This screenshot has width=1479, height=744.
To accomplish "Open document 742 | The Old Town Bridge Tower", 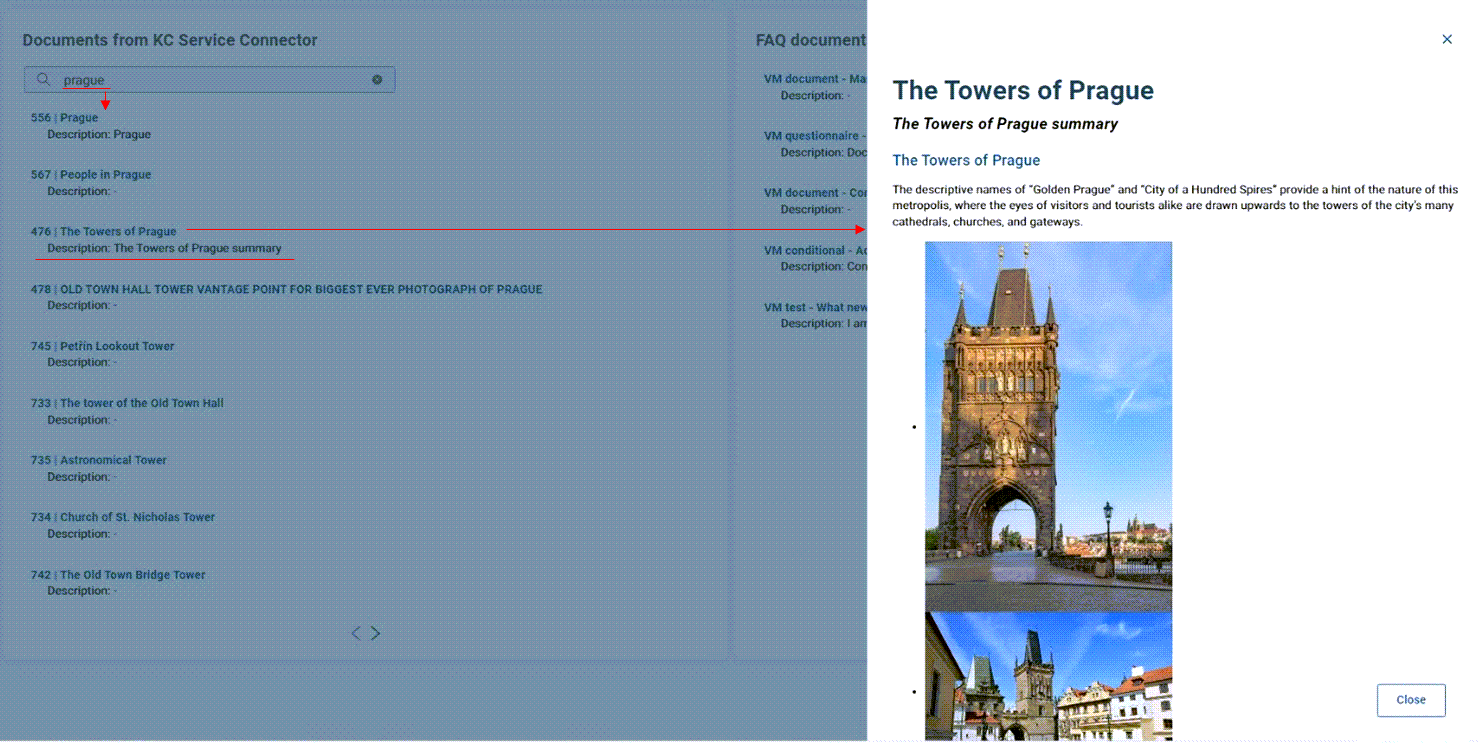I will (x=118, y=576).
